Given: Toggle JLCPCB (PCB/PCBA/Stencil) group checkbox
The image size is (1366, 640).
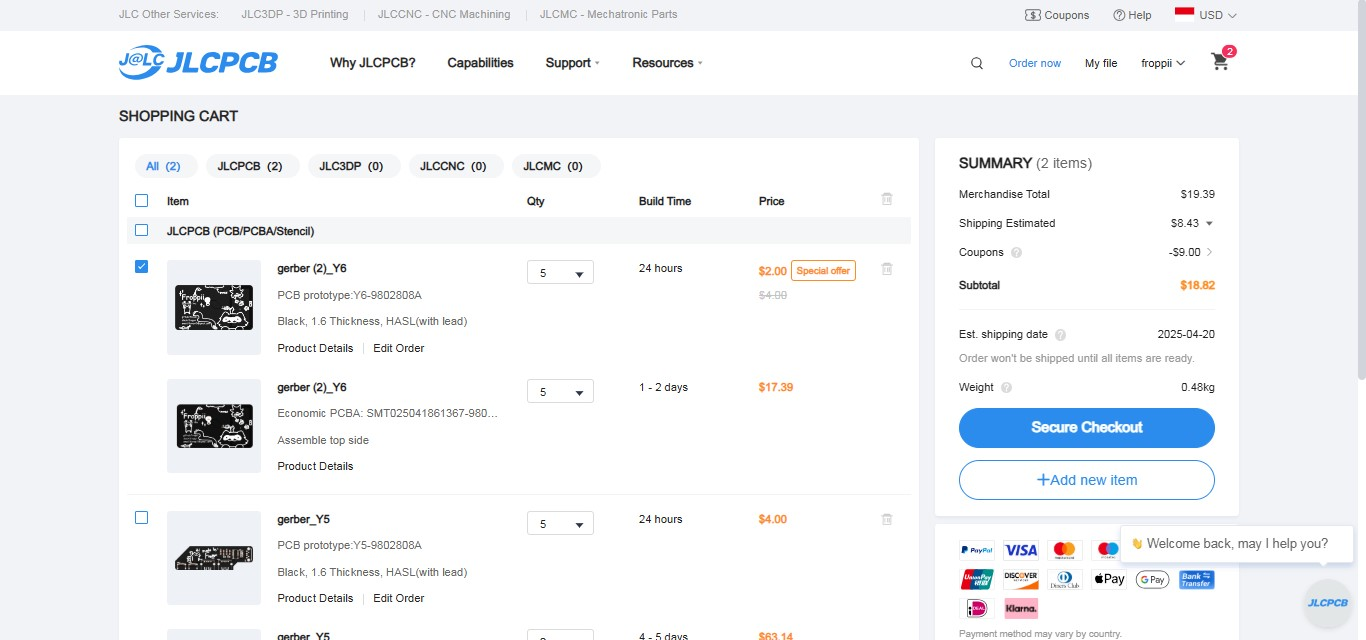Looking at the screenshot, I should [x=141, y=230].
